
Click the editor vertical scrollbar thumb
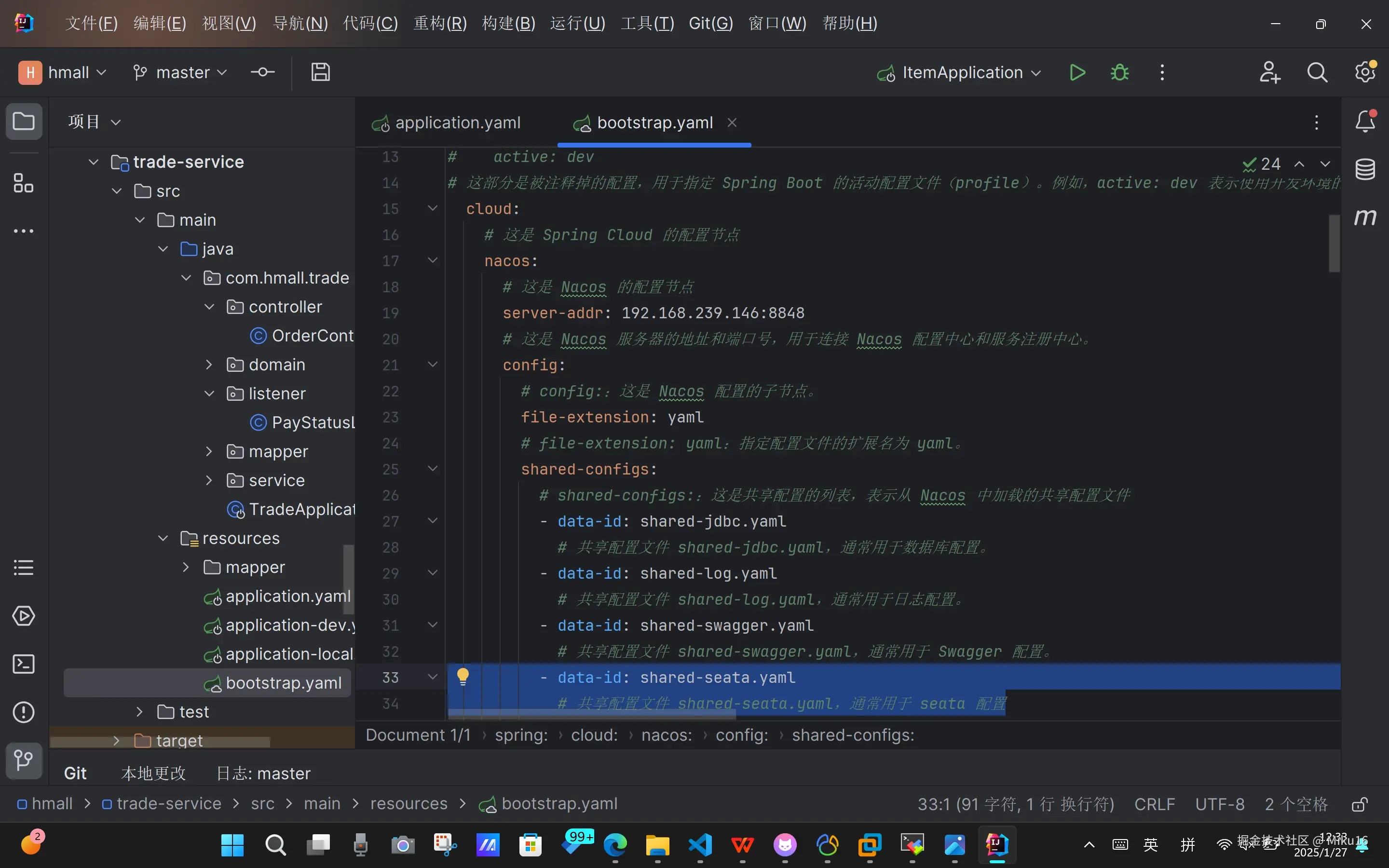(1334, 244)
